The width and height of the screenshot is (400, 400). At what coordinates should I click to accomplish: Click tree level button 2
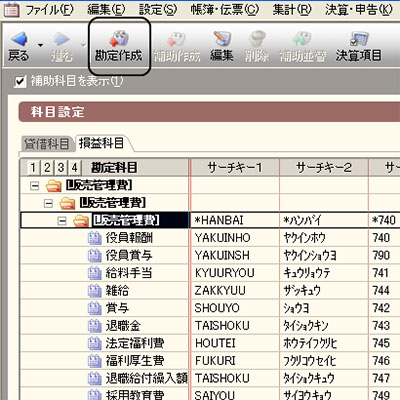[47, 168]
